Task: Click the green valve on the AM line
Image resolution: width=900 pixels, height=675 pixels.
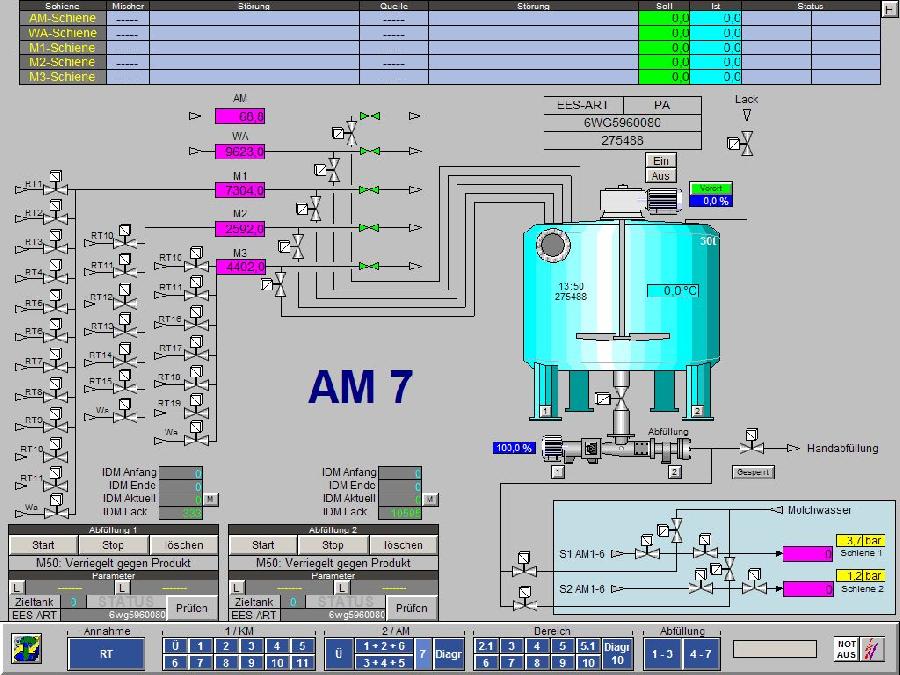Action: (370, 116)
